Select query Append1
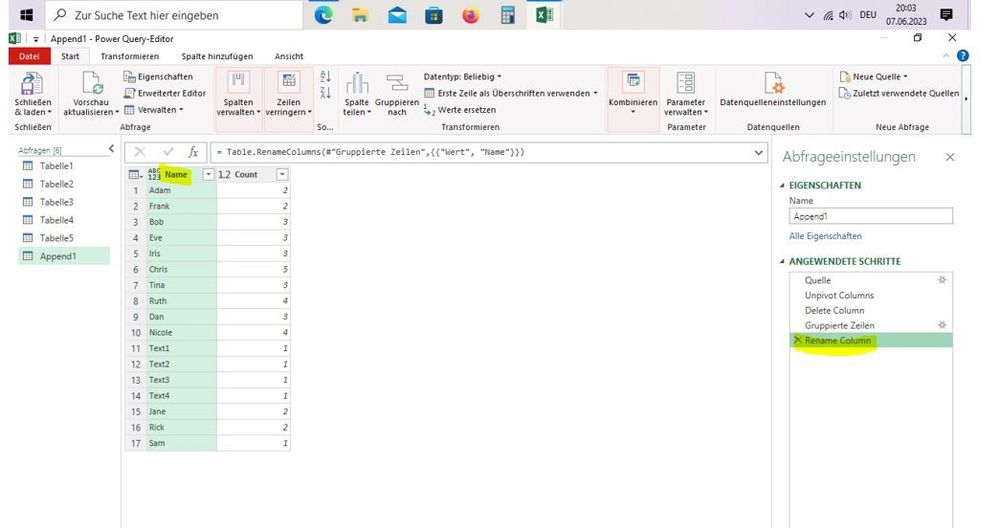This screenshot has height=528, width=999. pyautogui.click(x=64, y=256)
